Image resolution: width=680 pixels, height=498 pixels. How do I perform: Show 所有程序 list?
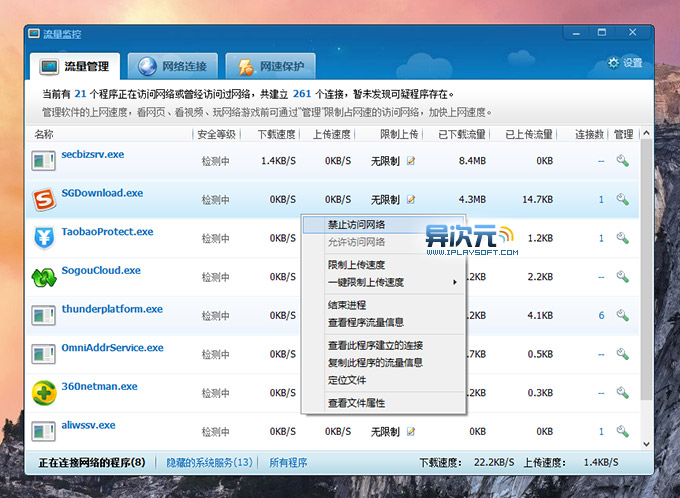[288, 462]
